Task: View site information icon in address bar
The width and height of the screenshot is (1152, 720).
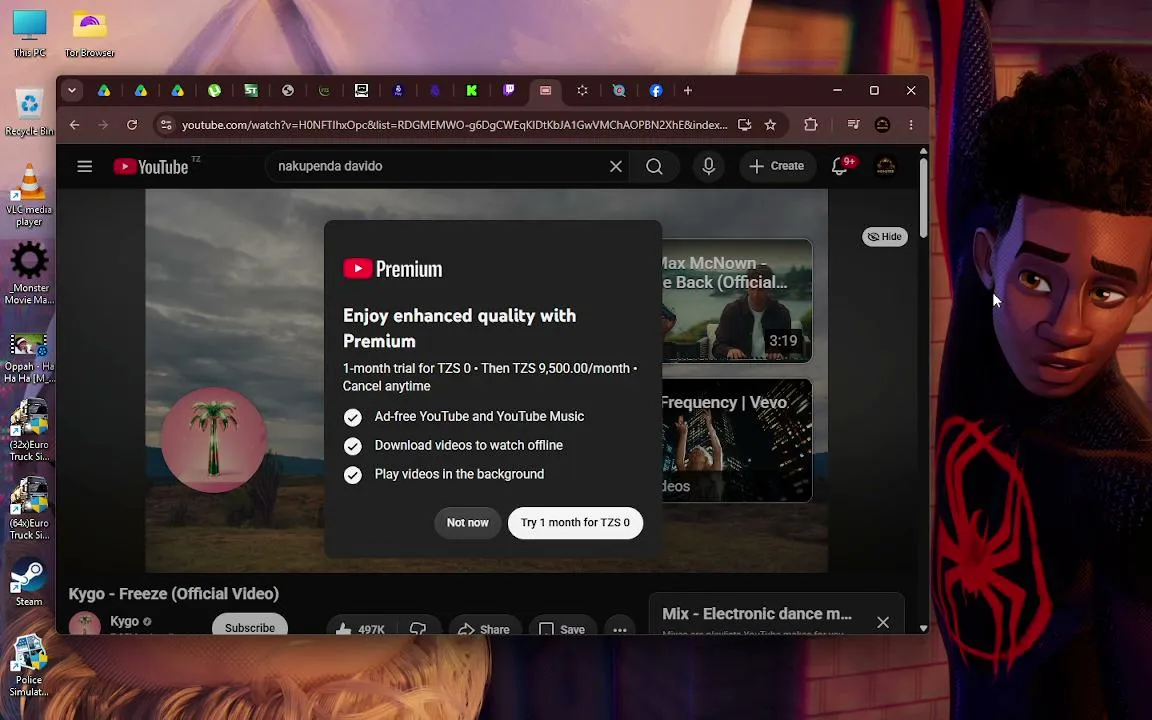Action: (166, 125)
